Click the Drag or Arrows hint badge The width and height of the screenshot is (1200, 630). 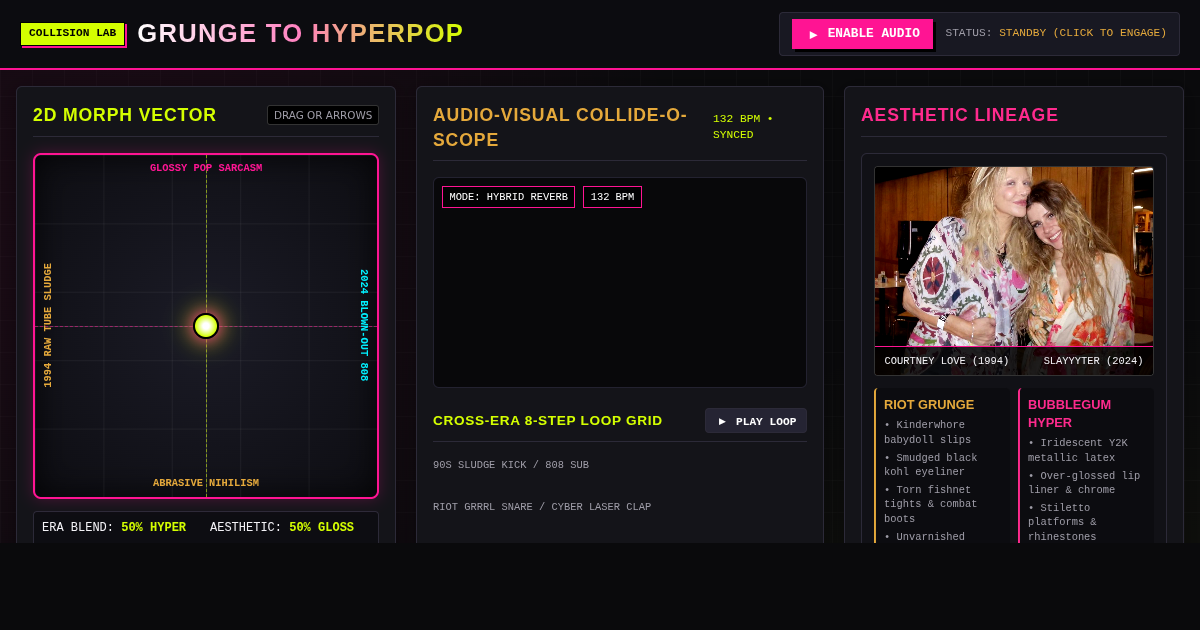(323, 116)
